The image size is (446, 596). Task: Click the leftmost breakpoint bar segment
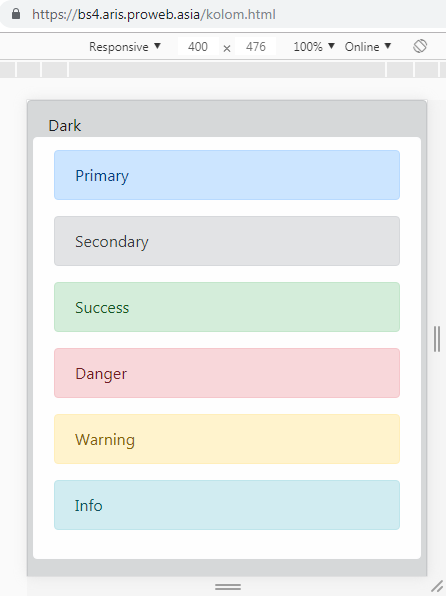[x=7, y=70]
